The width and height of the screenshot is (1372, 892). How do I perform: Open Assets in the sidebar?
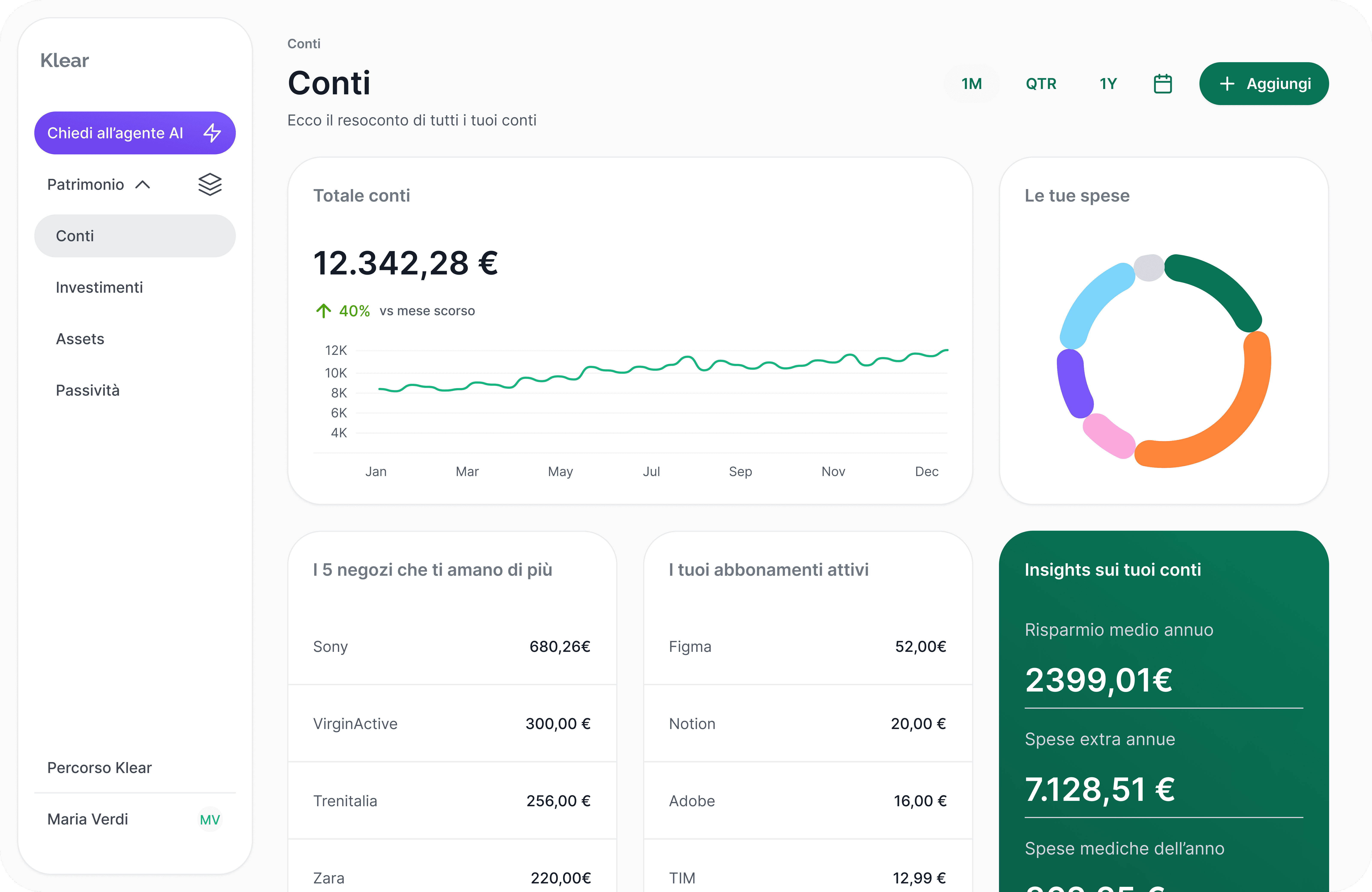coord(135,339)
